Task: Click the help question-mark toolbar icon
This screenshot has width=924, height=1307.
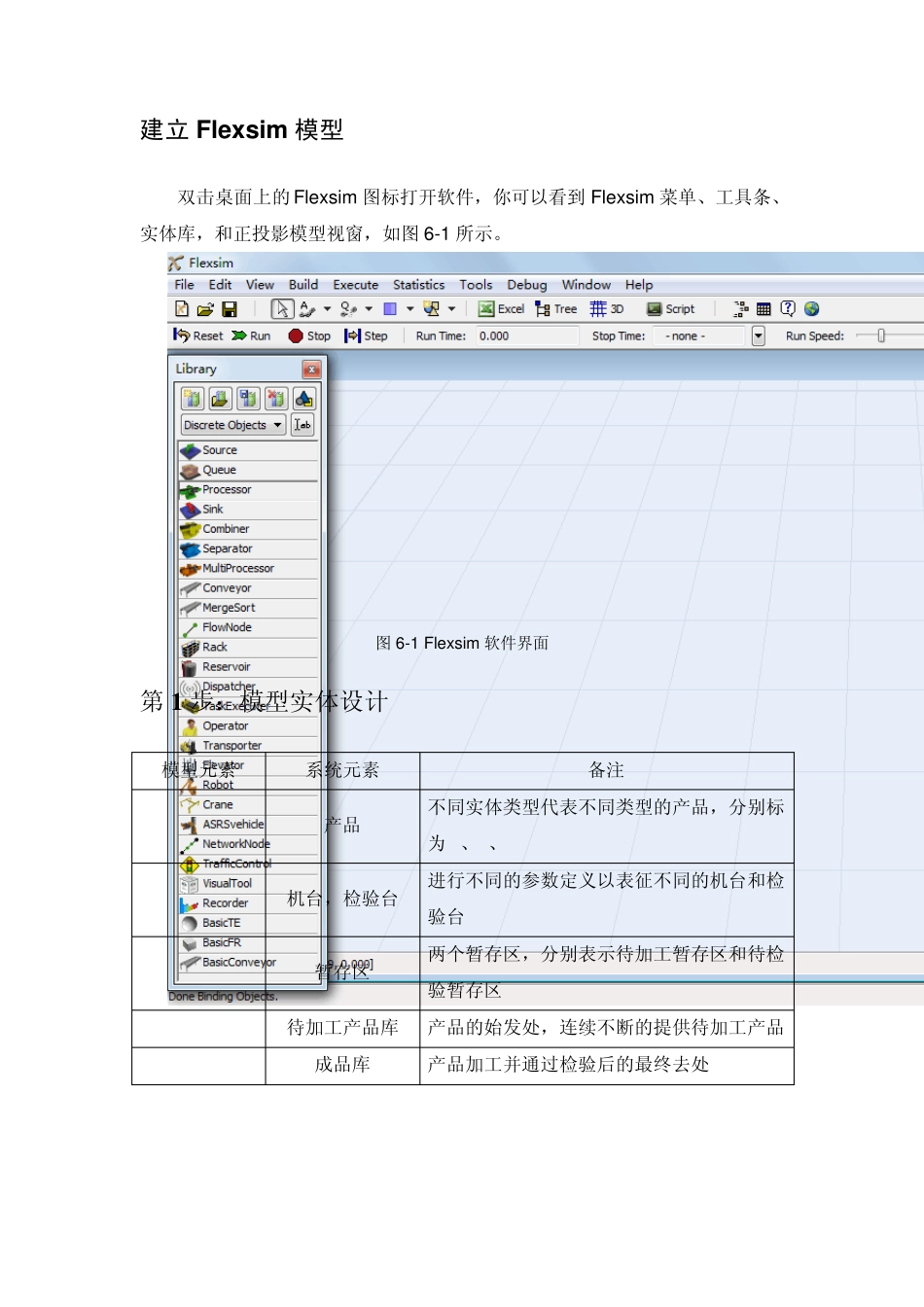Action: 788,309
